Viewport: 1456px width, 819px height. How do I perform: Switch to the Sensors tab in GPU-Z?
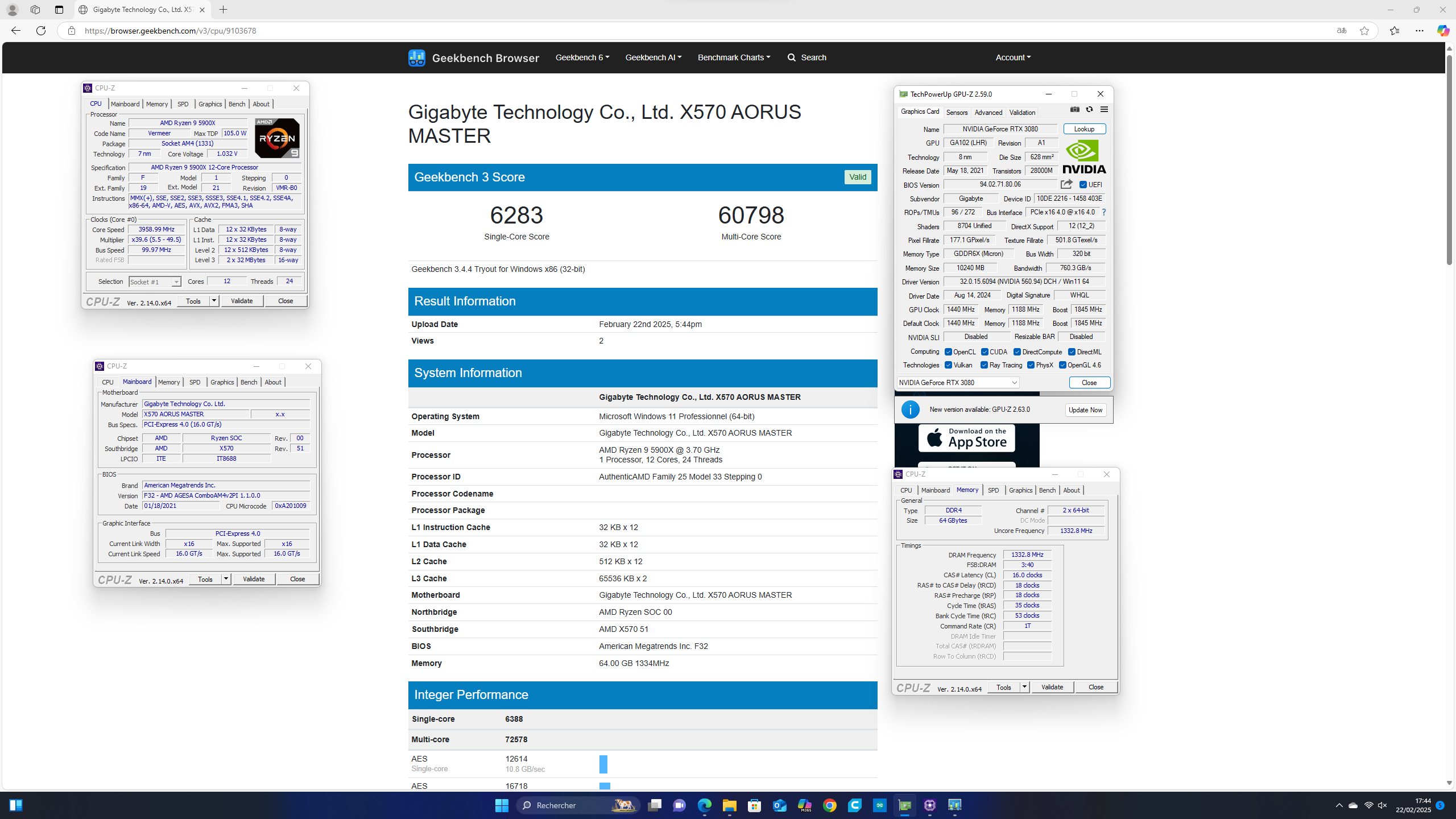pos(957,113)
